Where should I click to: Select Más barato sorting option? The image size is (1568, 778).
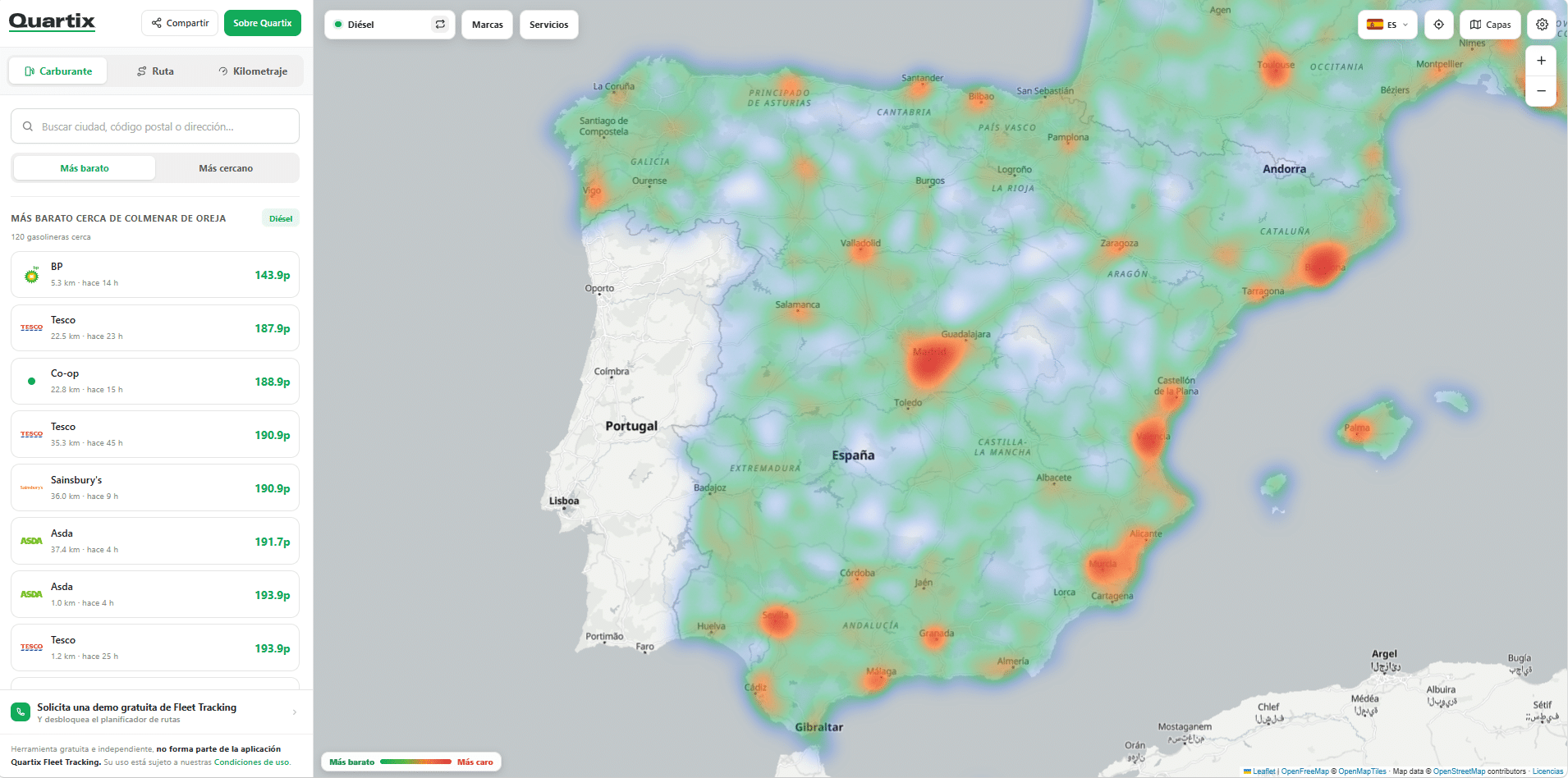[85, 168]
